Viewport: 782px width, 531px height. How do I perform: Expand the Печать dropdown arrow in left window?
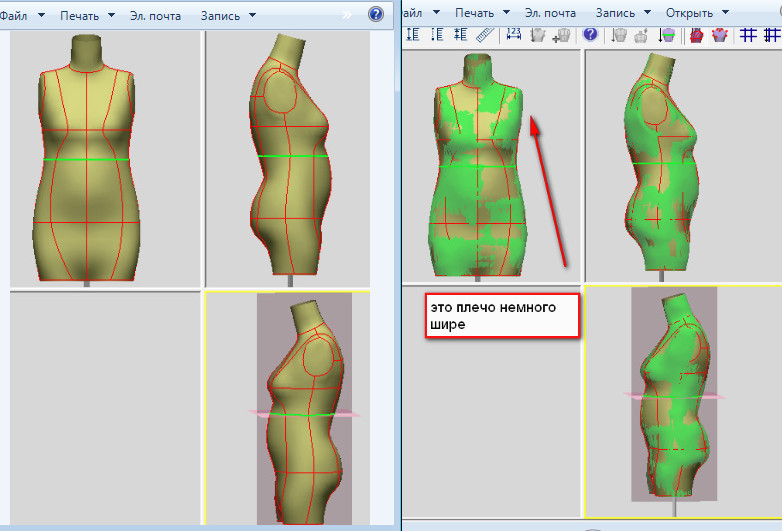tap(111, 15)
